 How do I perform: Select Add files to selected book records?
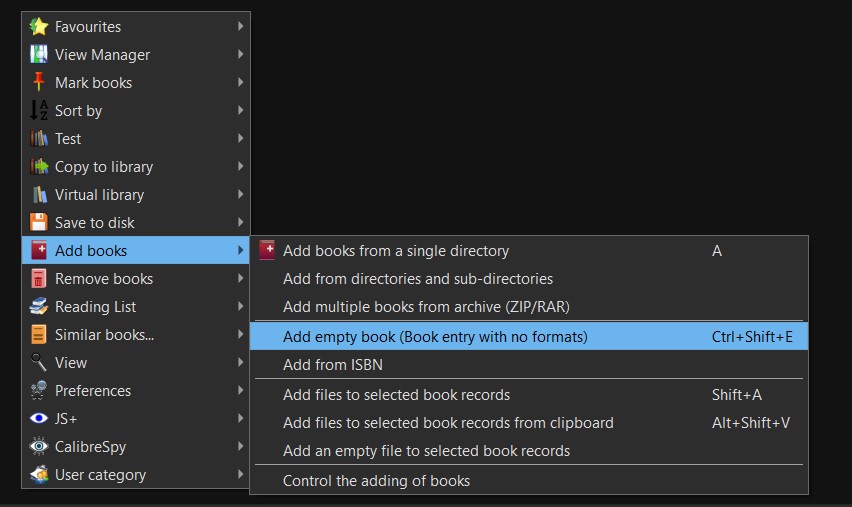click(396, 395)
